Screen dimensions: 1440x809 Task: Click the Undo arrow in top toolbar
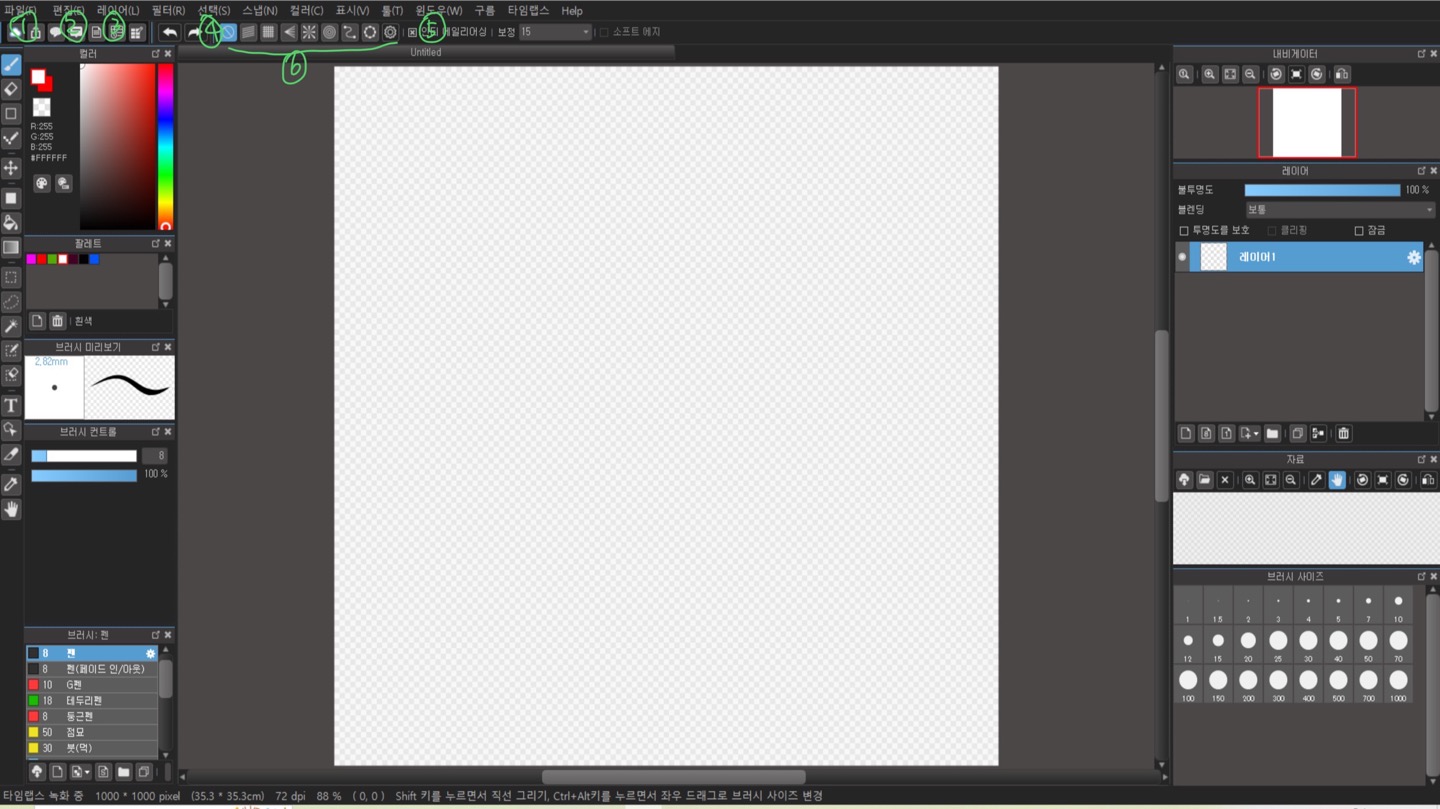[x=170, y=32]
